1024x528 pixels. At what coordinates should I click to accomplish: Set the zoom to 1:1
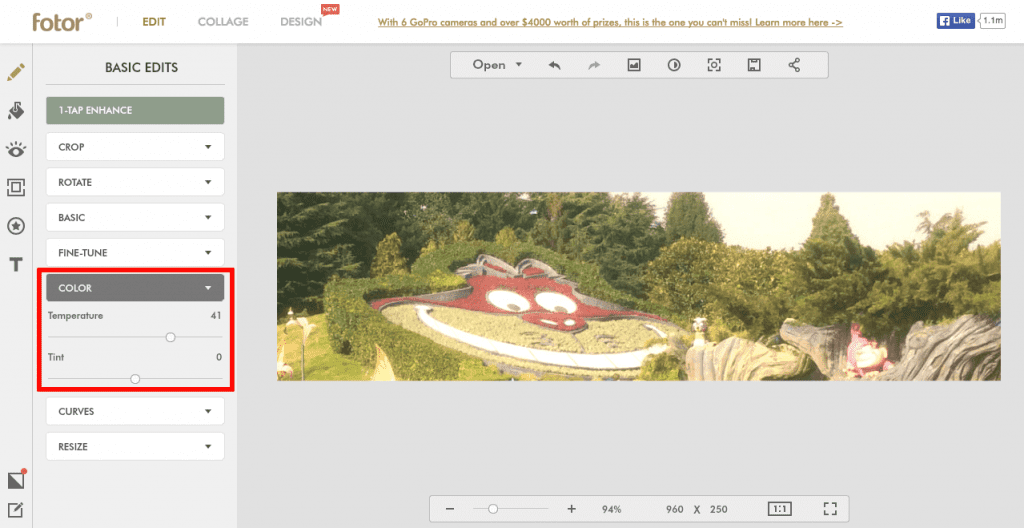(x=780, y=509)
